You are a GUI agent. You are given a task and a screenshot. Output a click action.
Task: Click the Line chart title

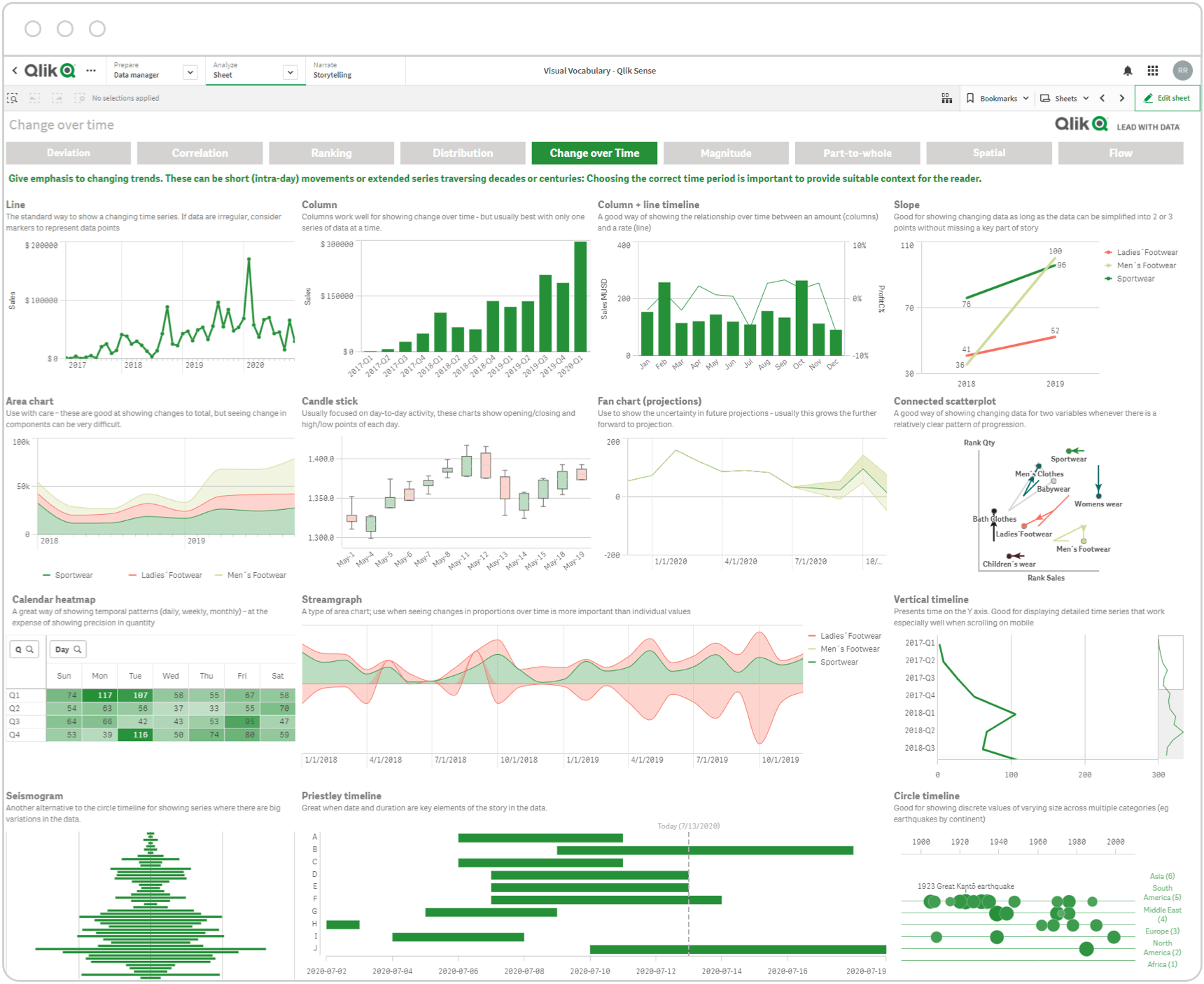tap(15, 205)
